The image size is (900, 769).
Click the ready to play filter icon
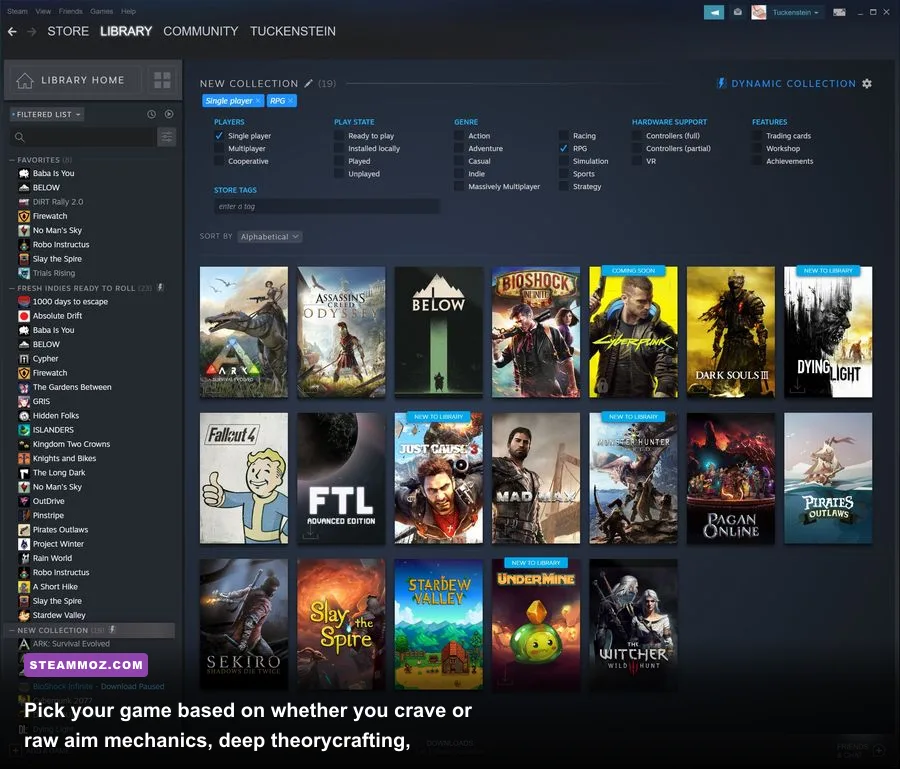pos(169,114)
